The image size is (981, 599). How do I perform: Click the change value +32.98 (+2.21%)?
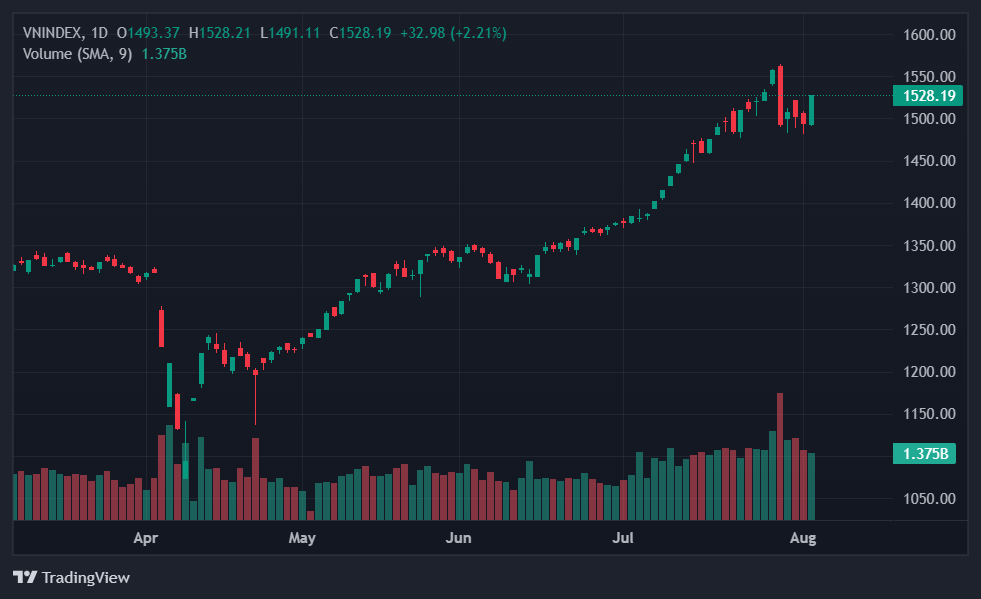click(454, 33)
